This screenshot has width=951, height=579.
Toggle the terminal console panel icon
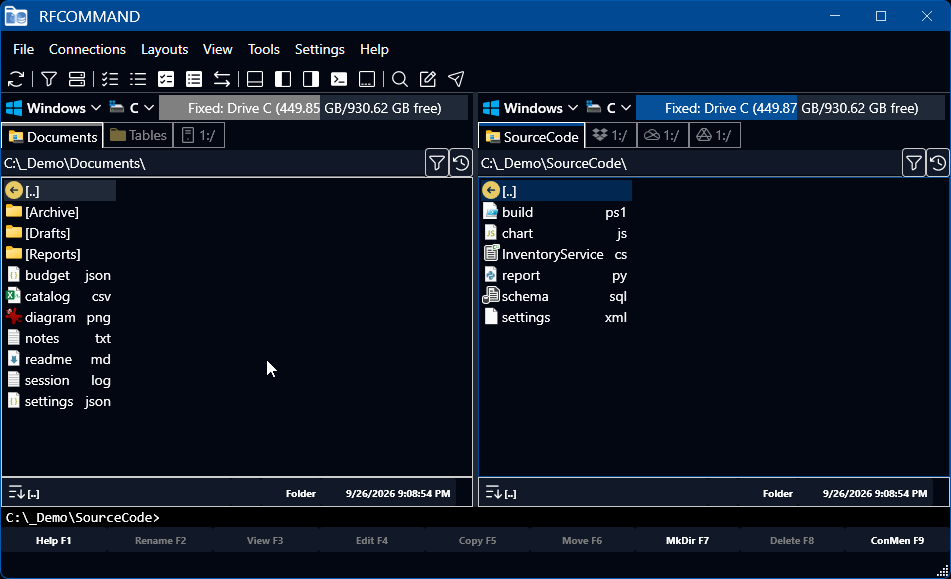pyautogui.click(x=338, y=79)
